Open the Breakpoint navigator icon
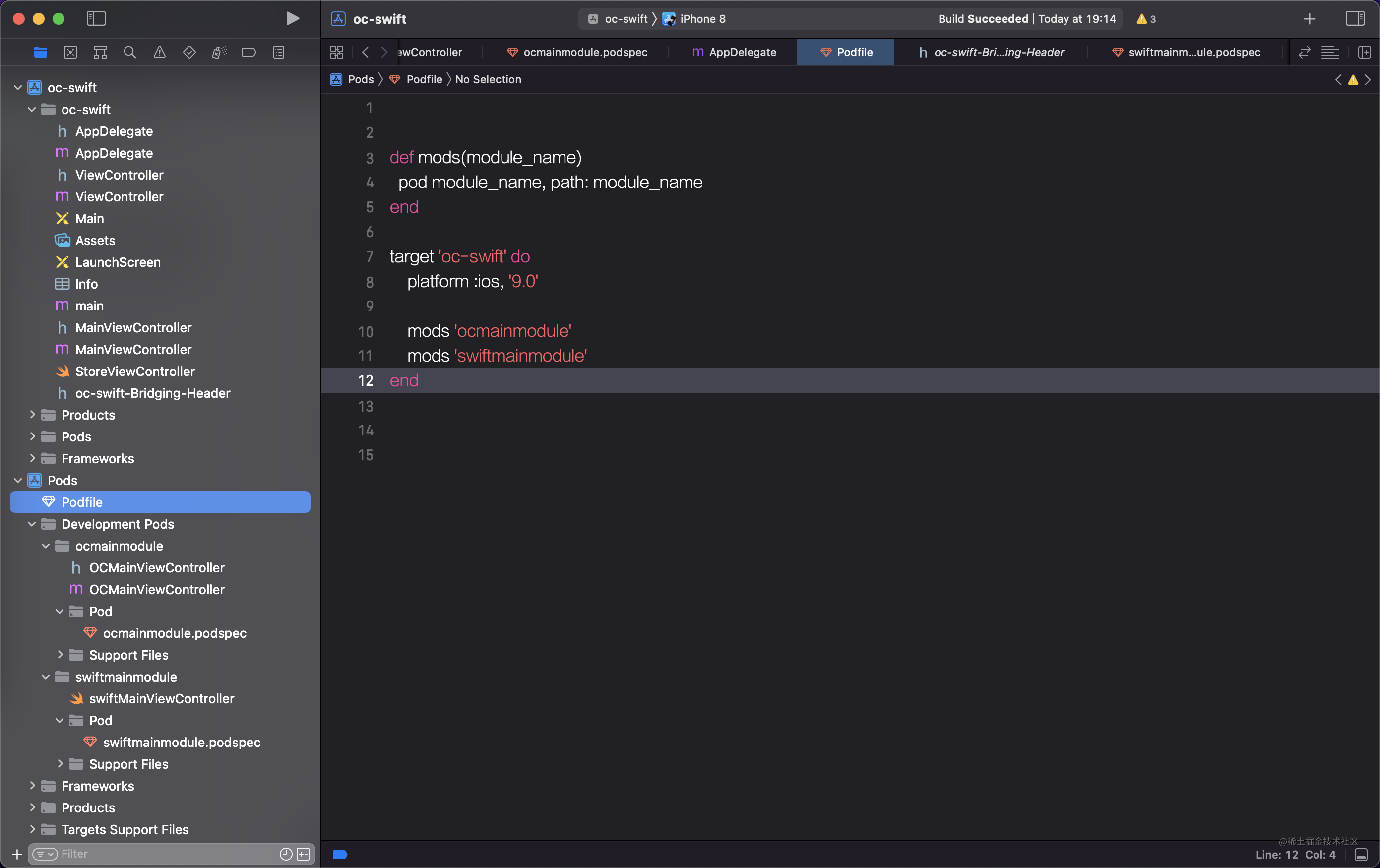 [249, 52]
